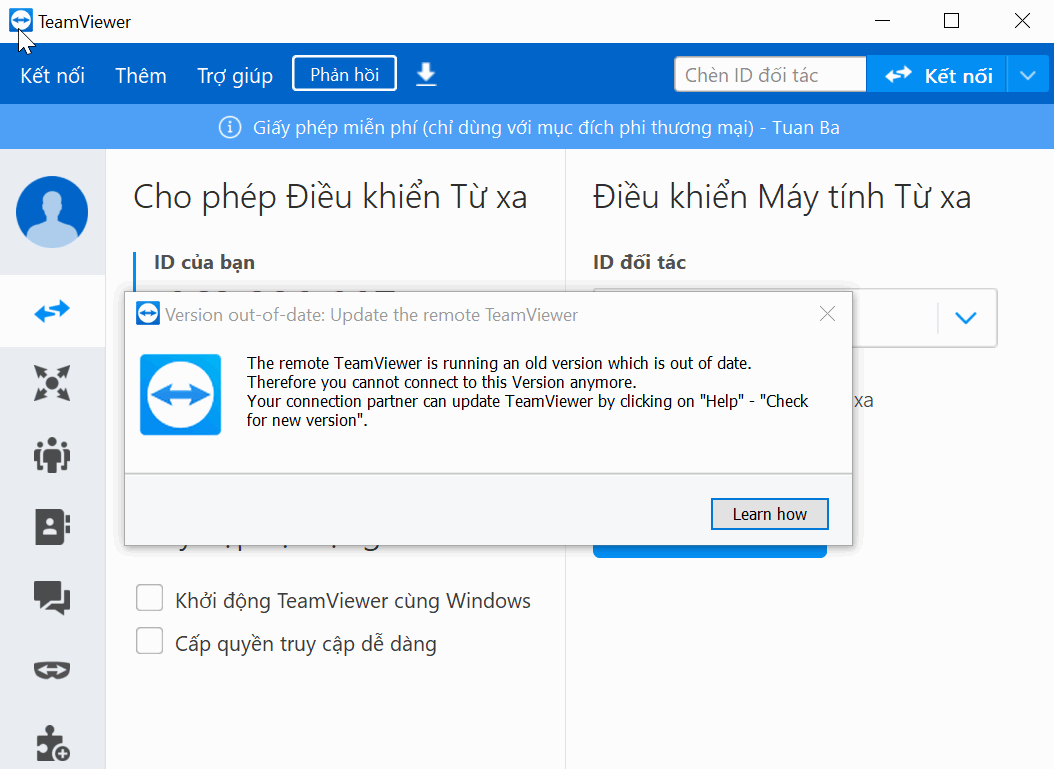Focus the Chèn ID đối tác input field

770,75
